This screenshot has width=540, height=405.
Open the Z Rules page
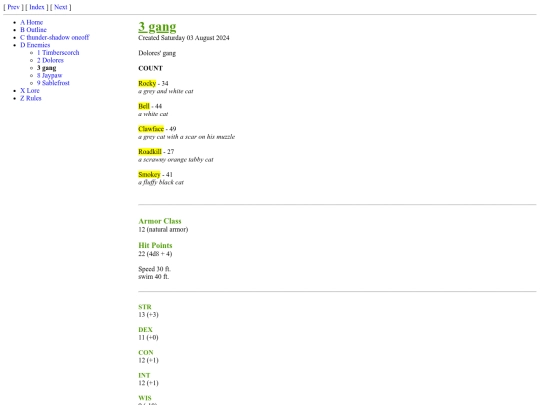coord(31,98)
